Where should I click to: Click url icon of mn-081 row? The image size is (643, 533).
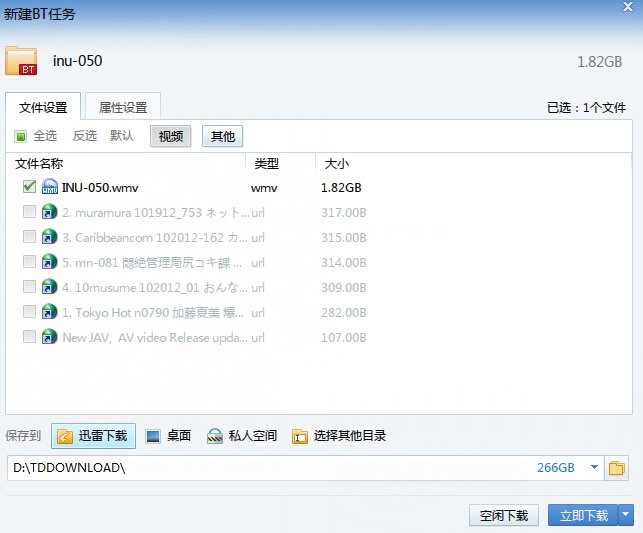click(50, 262)
